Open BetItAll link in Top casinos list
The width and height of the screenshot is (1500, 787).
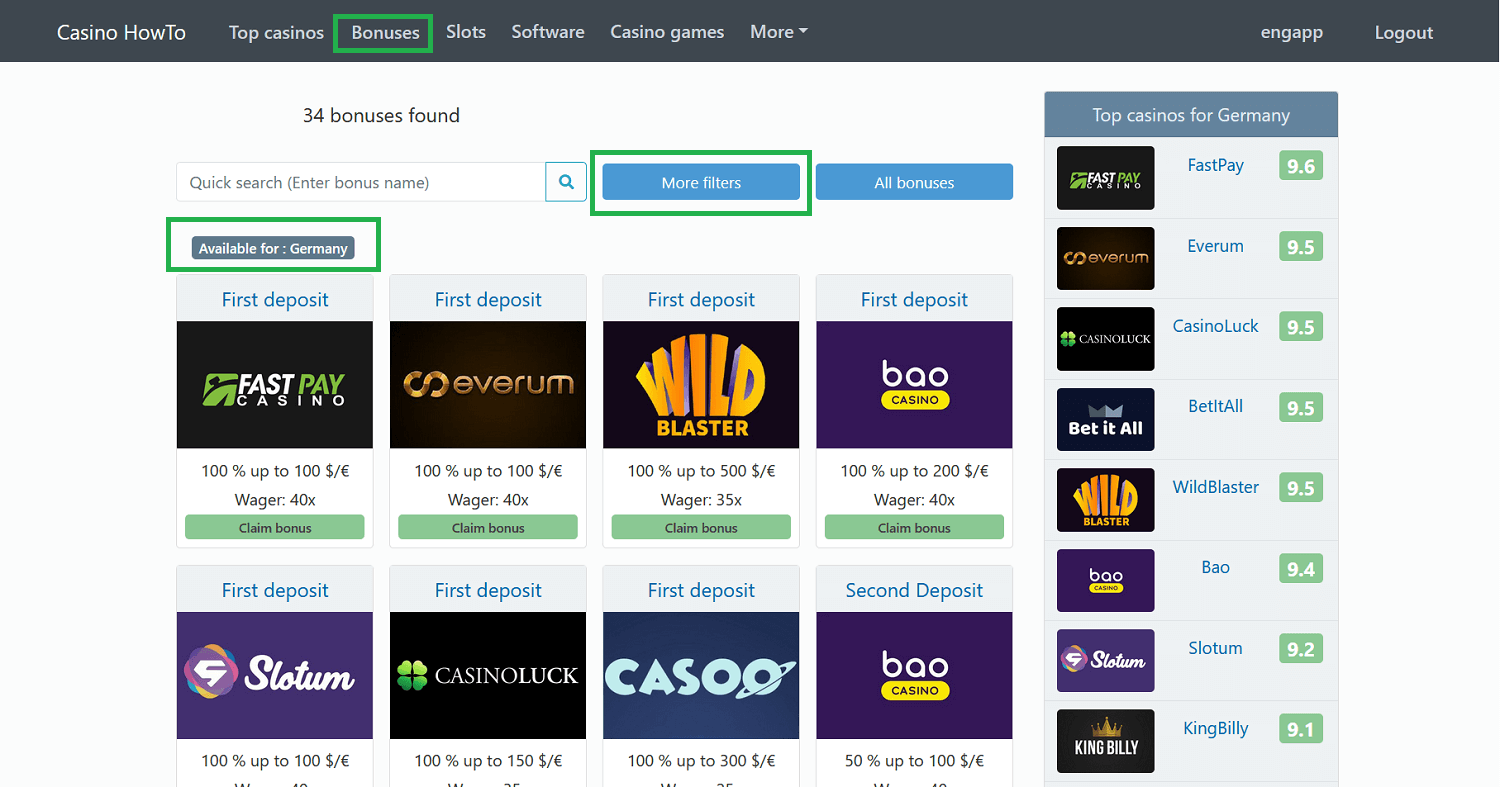(x=1215, y=407)
